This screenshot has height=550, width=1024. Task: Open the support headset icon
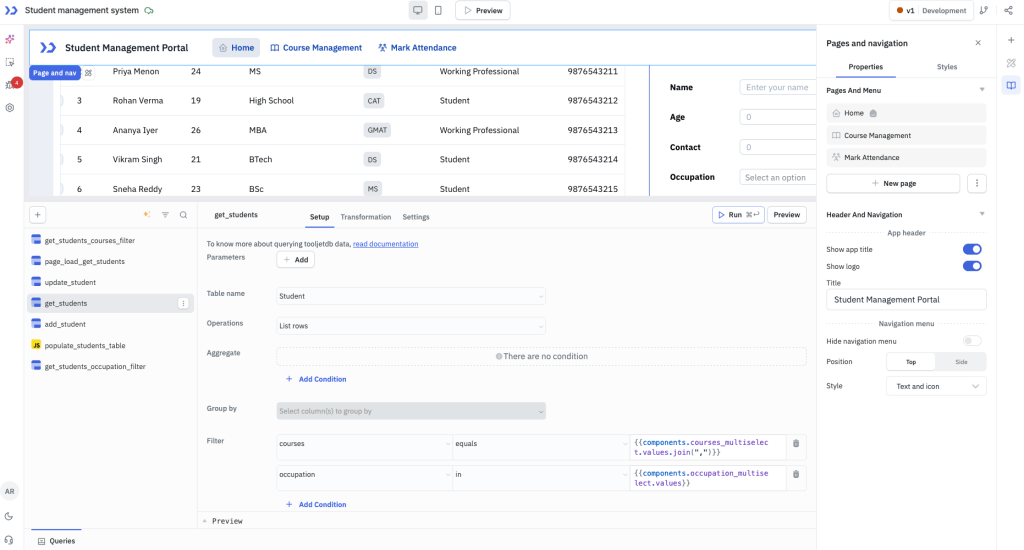pyautogui.click(x=9, y=540)
